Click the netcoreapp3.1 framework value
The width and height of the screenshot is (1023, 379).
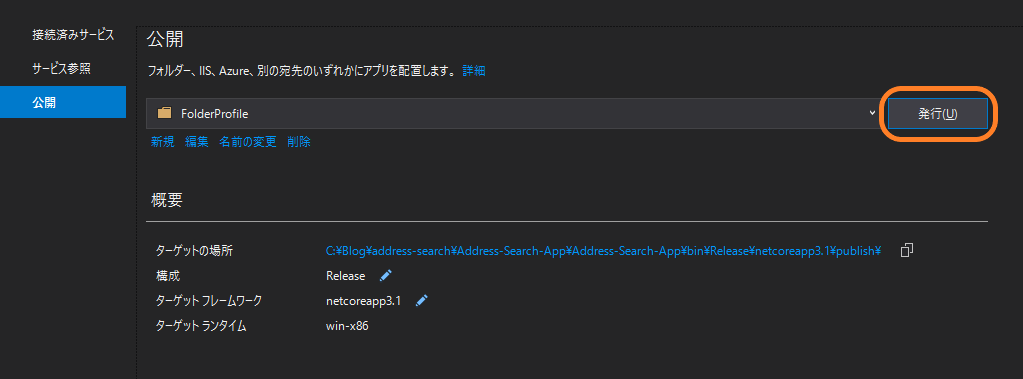click(x=363, y=301)
